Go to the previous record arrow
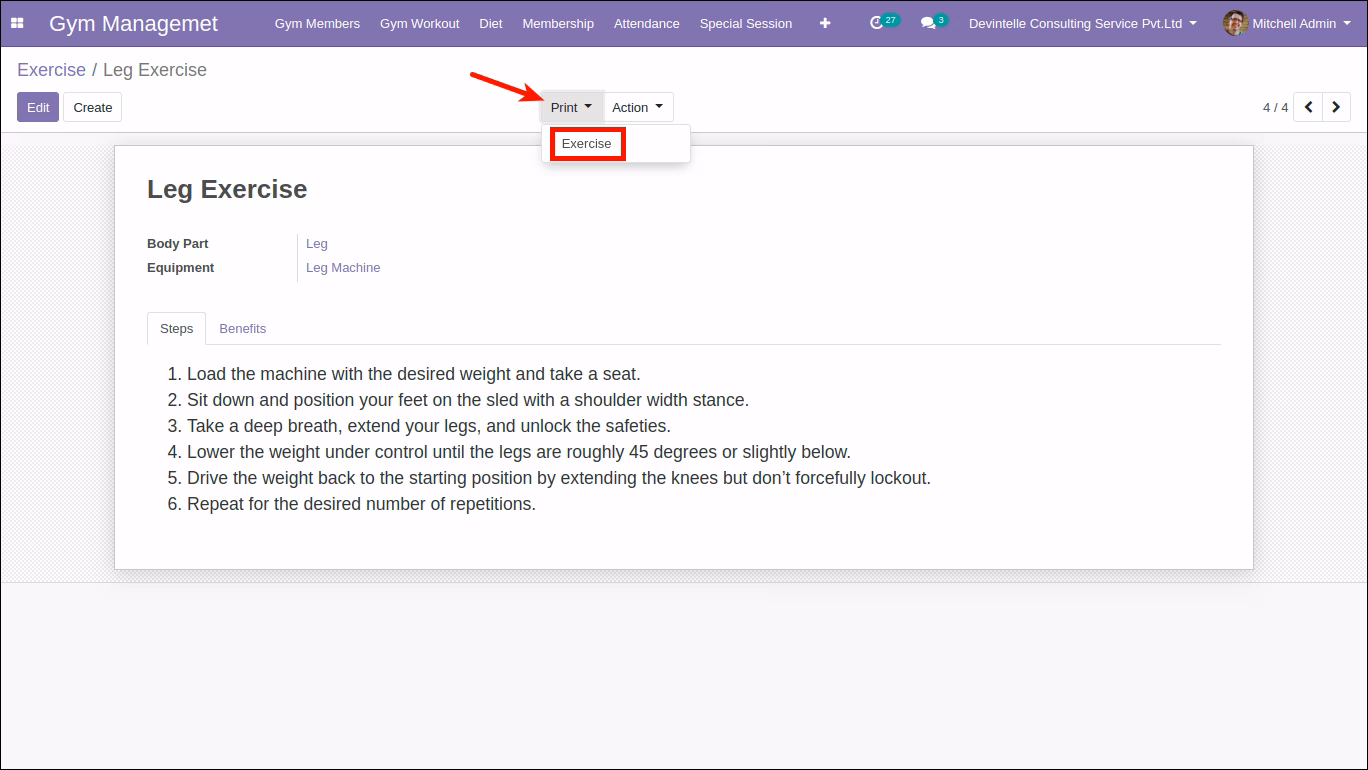1368x770 pixels. coord(1308,107)
